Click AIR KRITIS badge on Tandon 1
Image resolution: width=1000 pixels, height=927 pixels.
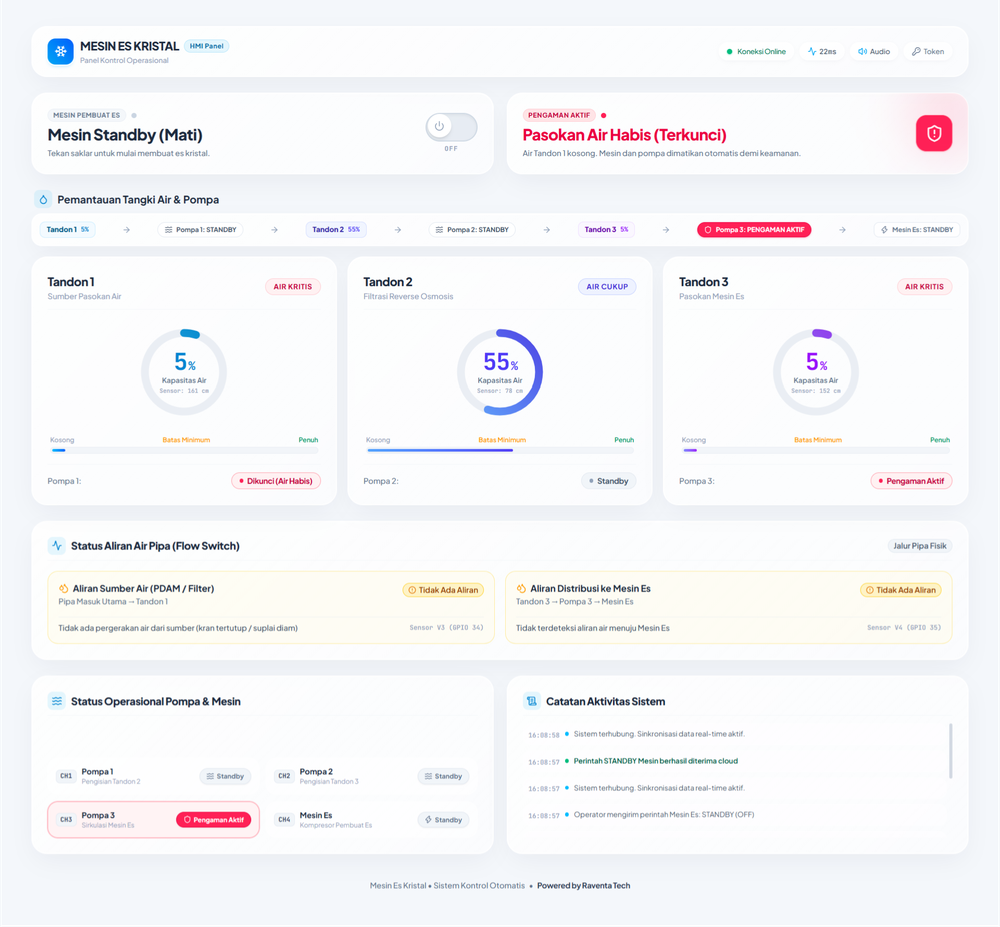pos(293,287)
